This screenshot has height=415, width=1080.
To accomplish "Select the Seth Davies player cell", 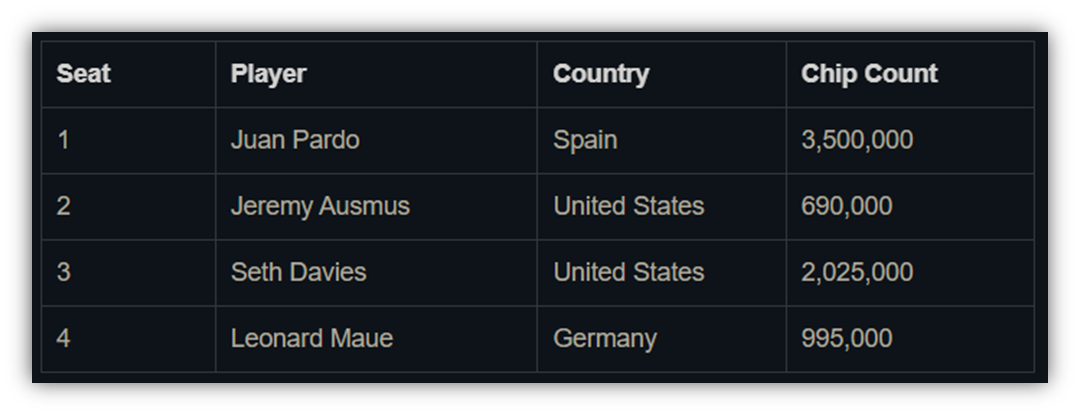I will pyautogui.click(x=376, y=273).
